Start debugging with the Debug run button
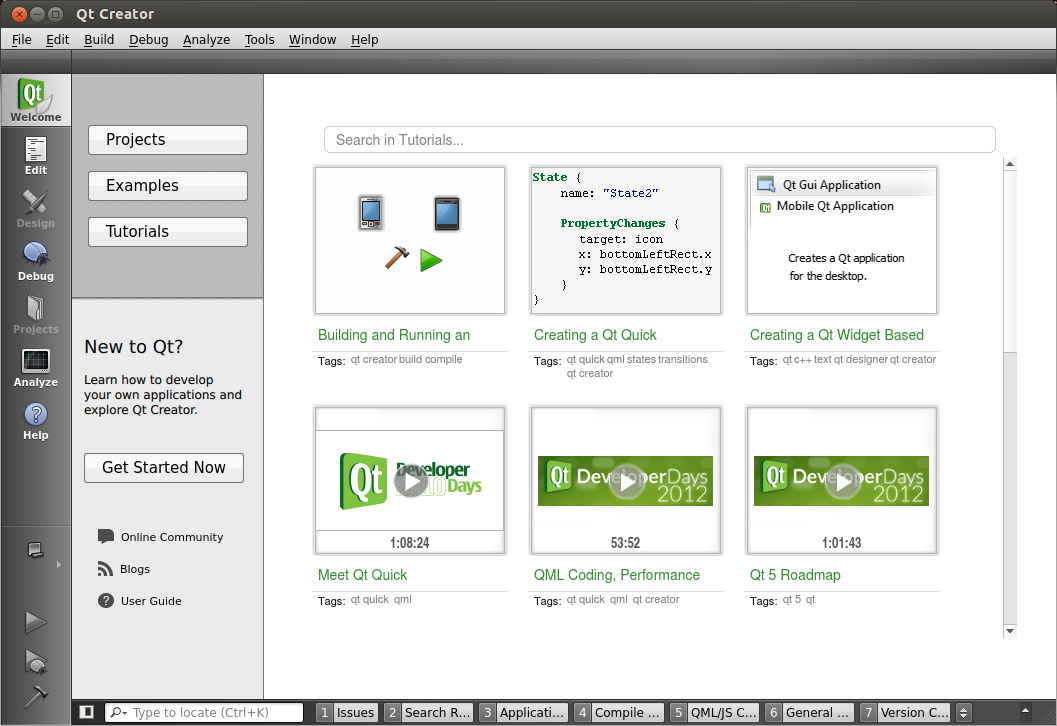The height and width of the screenshot is (726, 1057). tap(36, 661)
